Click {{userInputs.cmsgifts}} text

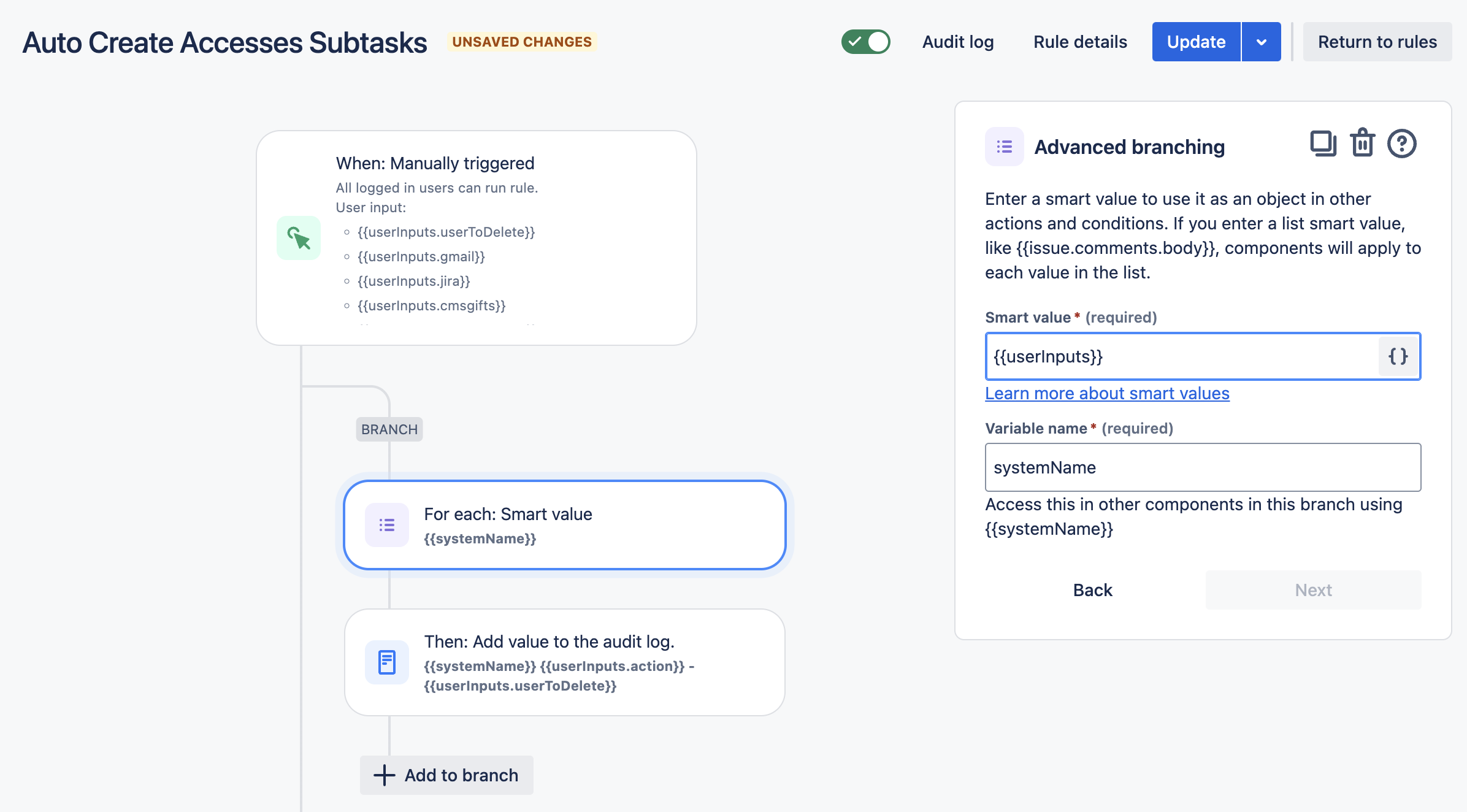click(432, 305)
